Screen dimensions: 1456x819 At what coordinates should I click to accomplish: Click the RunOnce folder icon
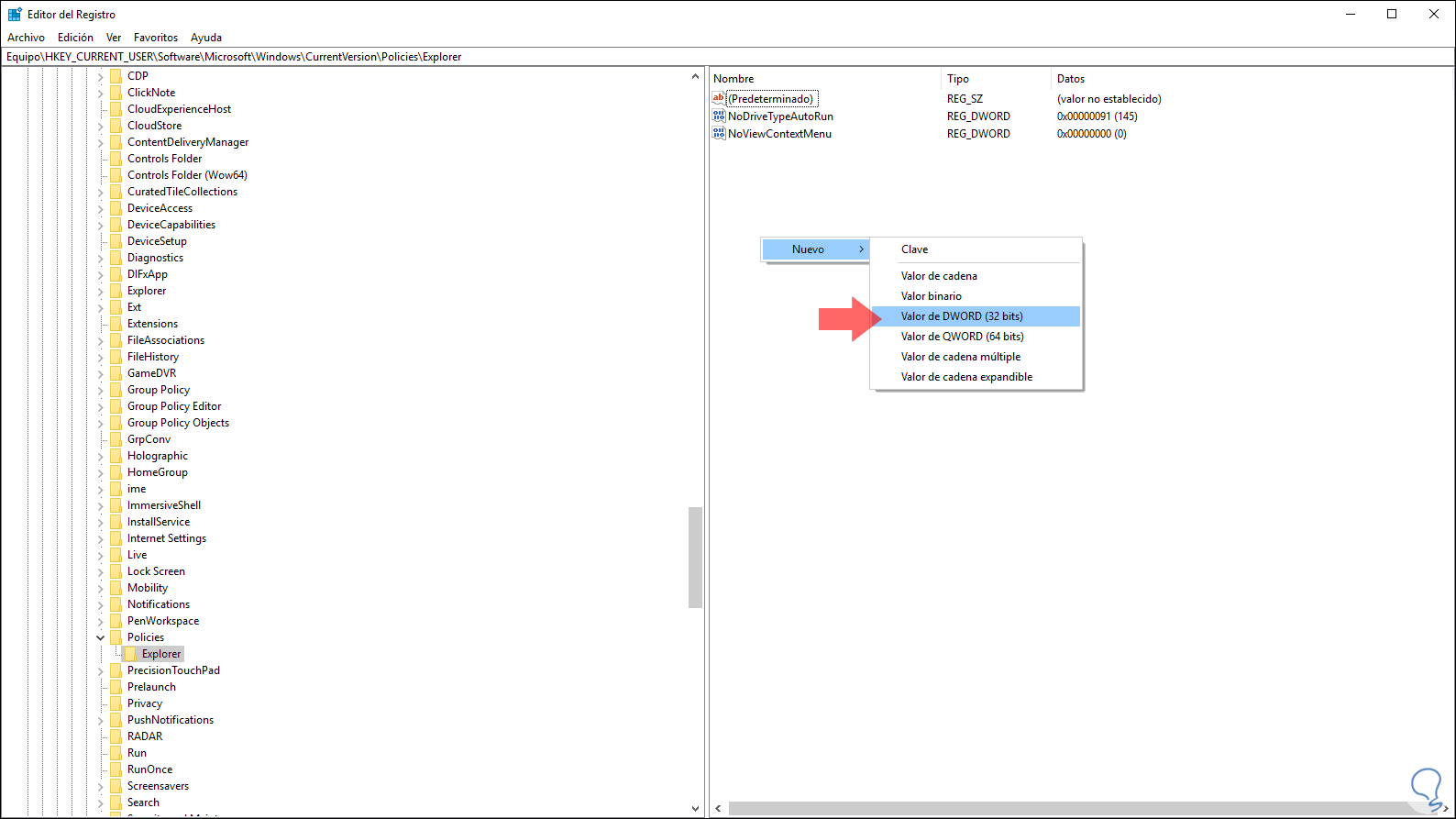[x=116, y=769]
